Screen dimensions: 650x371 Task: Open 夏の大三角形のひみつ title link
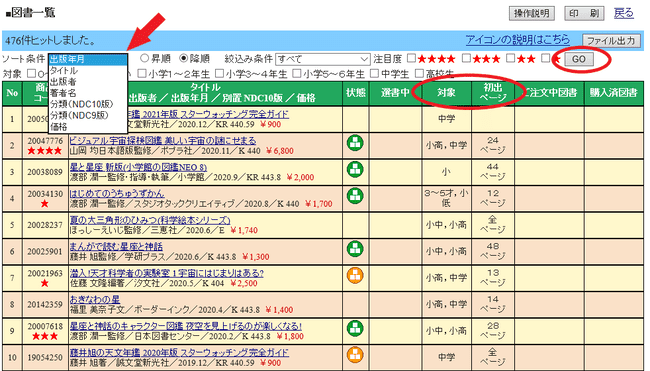[x=150, y=220]
